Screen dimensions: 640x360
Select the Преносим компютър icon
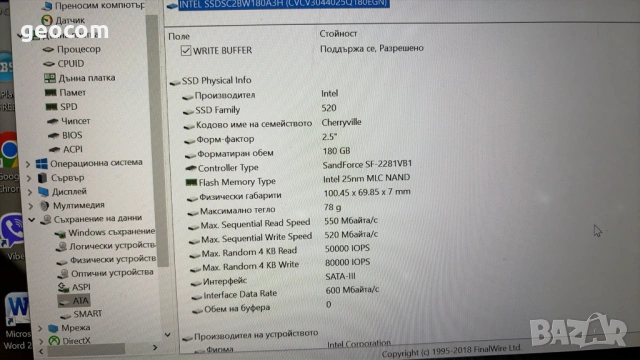(47, 6)
